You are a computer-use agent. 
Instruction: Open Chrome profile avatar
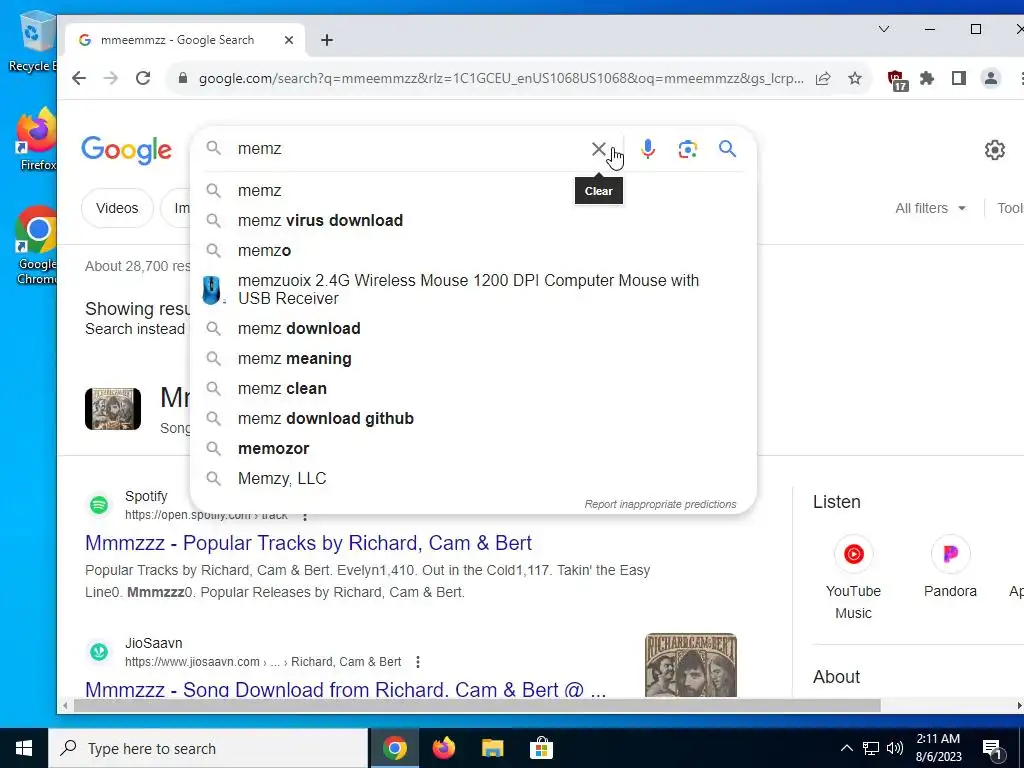pos(990,78)
